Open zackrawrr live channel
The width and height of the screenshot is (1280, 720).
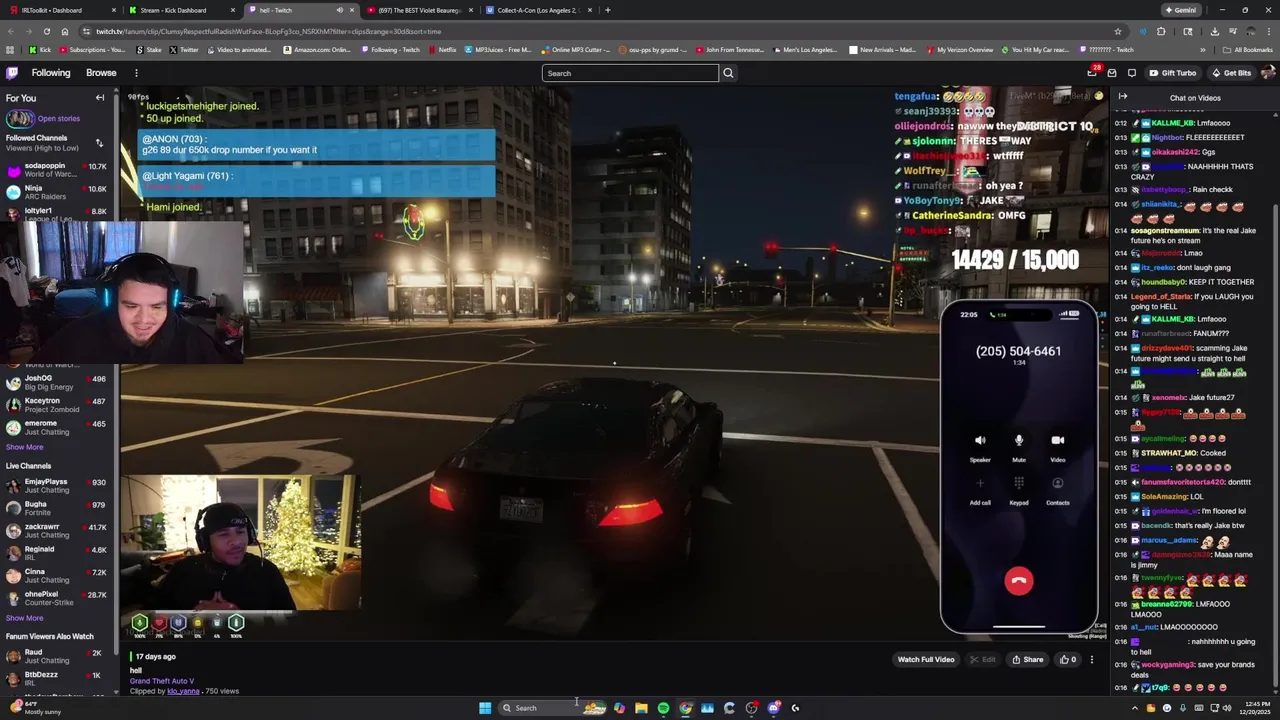[57, 530]
